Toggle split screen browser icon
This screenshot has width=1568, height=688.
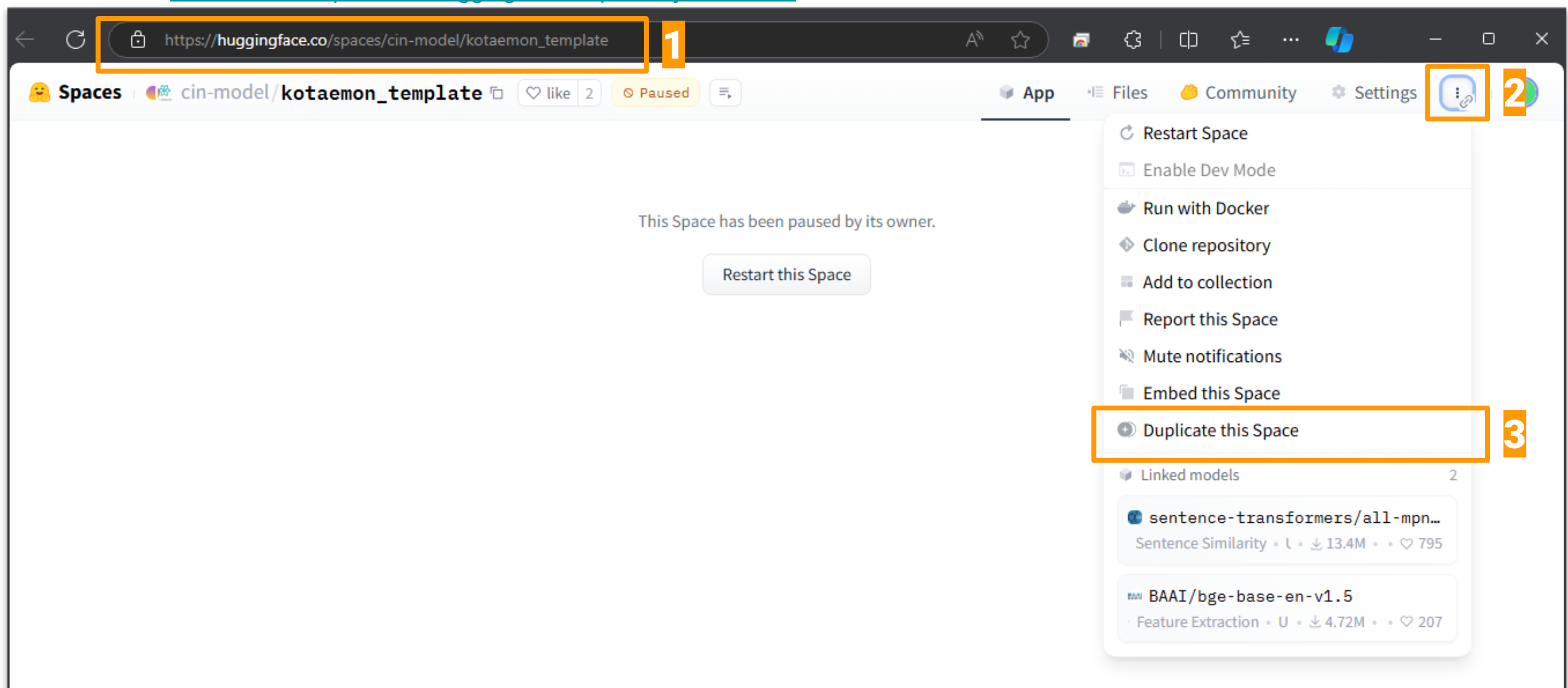1188,40
